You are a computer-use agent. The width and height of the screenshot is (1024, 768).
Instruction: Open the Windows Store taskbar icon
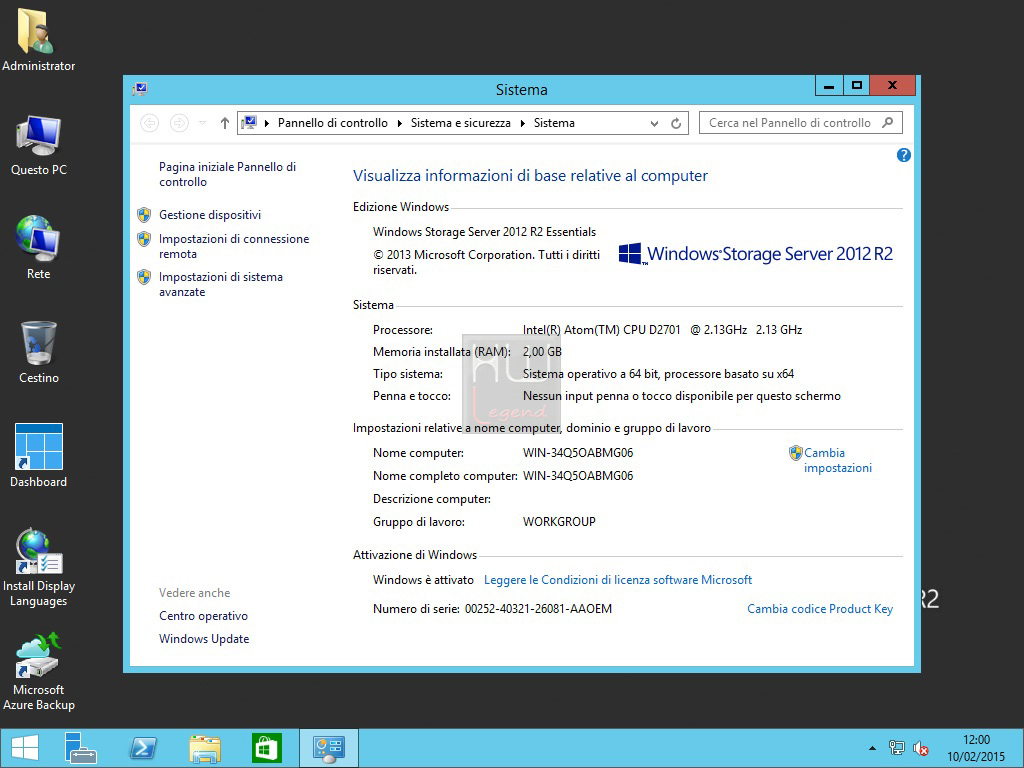pyautogui.click(x=266, y=748)
